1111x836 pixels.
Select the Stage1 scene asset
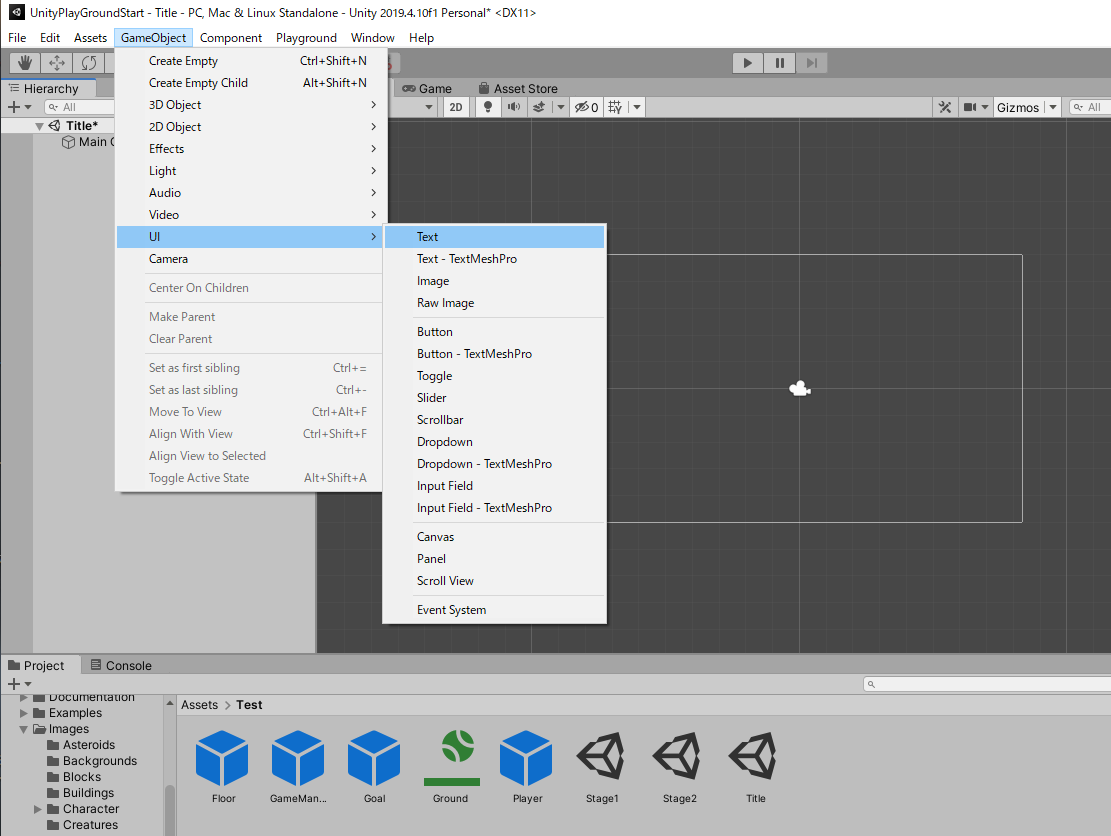coord(602,767)
